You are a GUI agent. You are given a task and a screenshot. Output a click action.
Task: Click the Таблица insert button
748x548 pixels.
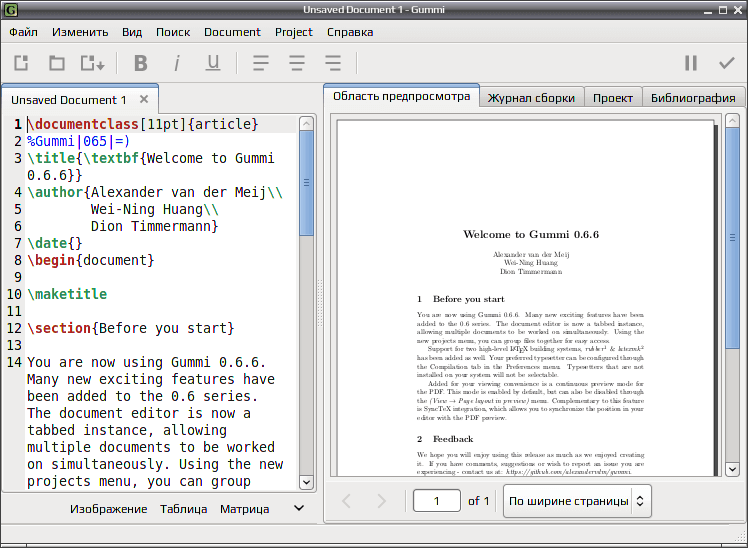tap(184, 509)
